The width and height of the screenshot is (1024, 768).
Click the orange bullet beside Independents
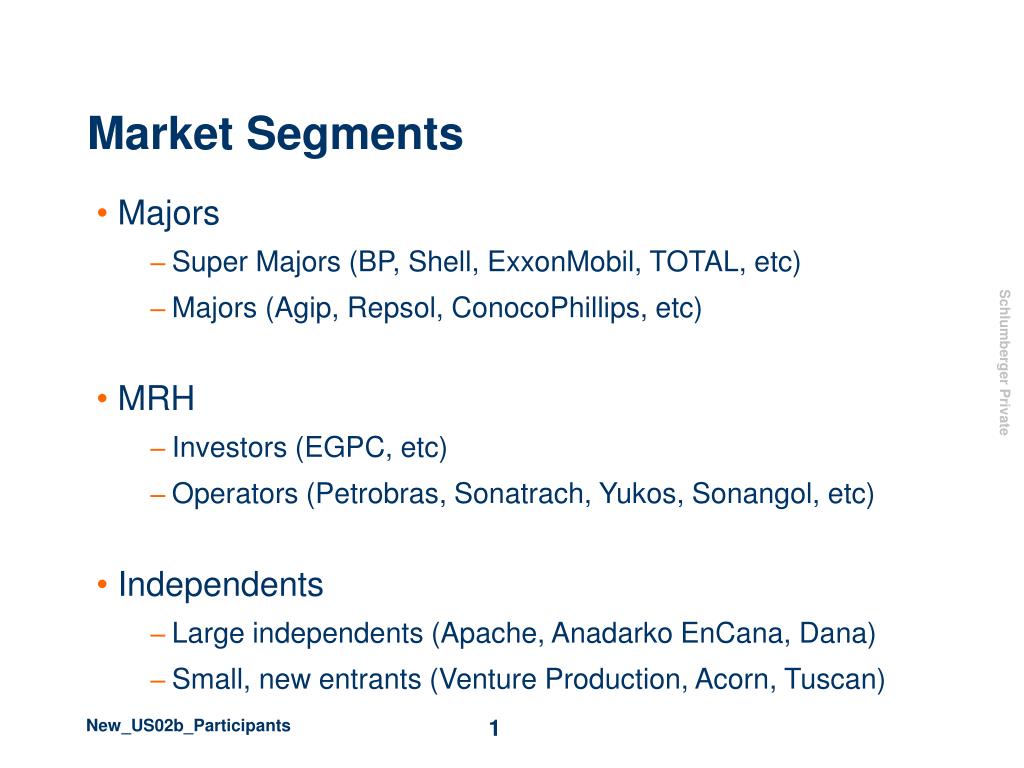pos(102,584)
